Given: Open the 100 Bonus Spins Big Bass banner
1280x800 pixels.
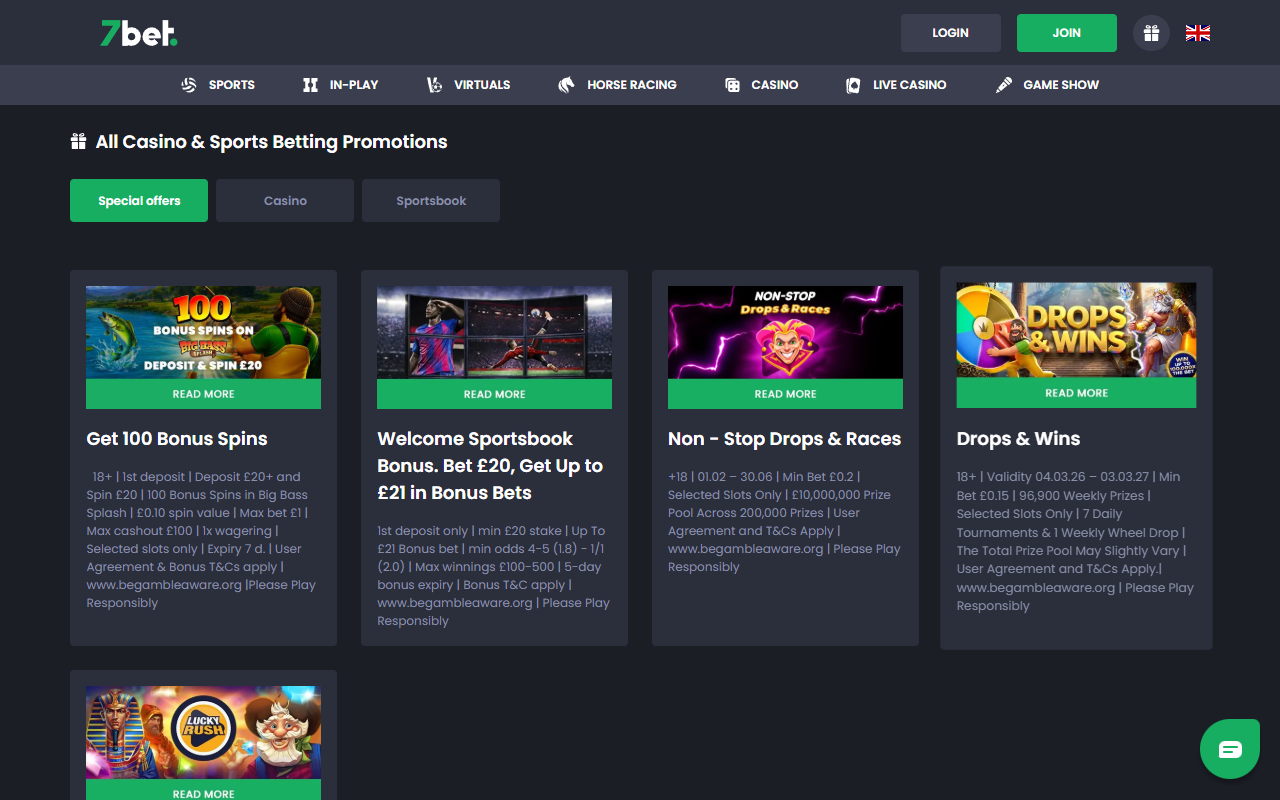Looking at the screenshot, I should pyautogui.click(x=203, y=333).
